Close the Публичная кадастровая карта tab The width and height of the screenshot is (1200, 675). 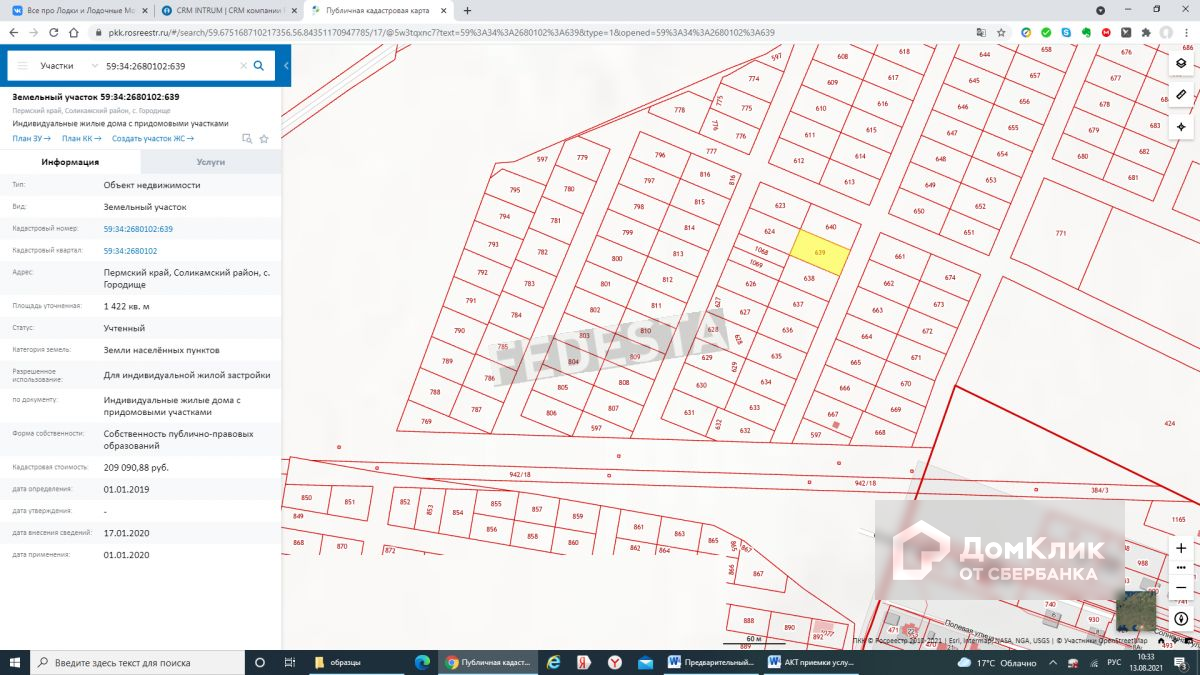[x=444, y=10]
